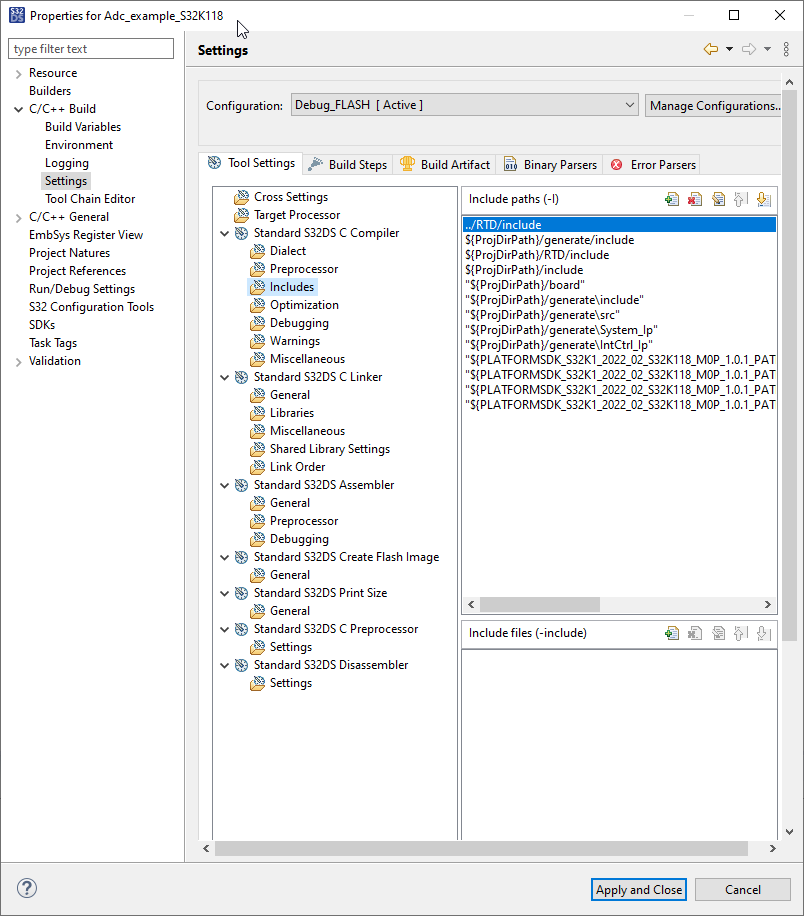Open Tool Chain Editor page
Screen dimensions: 804x916
pyautogui.click(x=90, y=199)
